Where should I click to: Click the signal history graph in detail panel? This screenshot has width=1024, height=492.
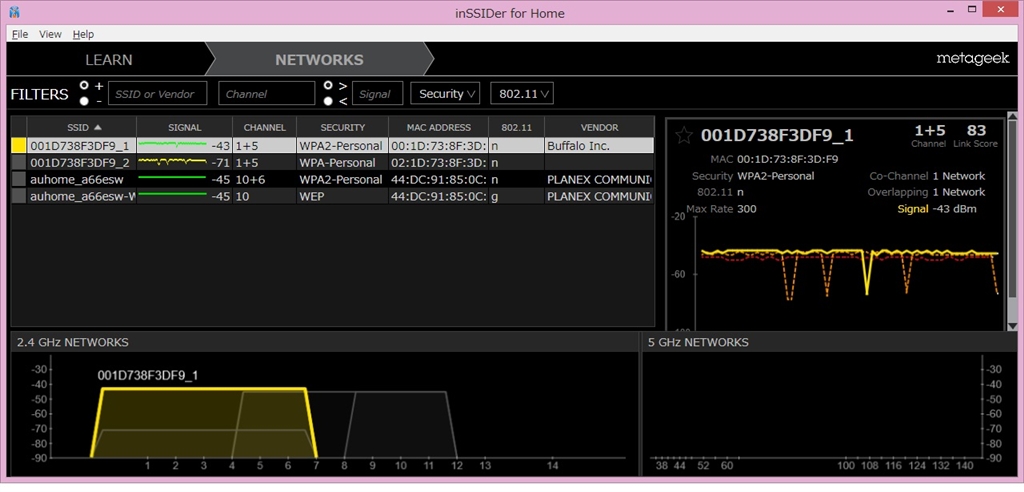[849, 274]
